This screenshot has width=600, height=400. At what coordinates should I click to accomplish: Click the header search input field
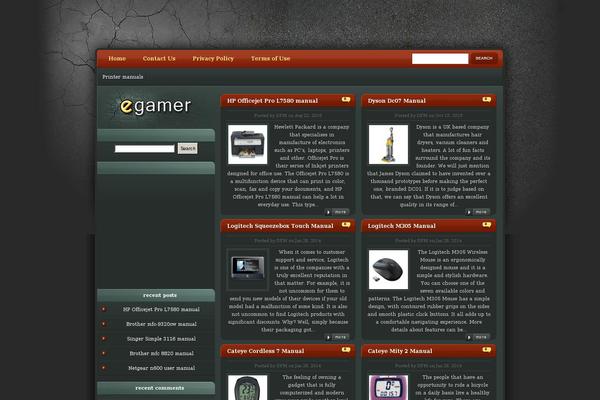[x=440, y=59]
